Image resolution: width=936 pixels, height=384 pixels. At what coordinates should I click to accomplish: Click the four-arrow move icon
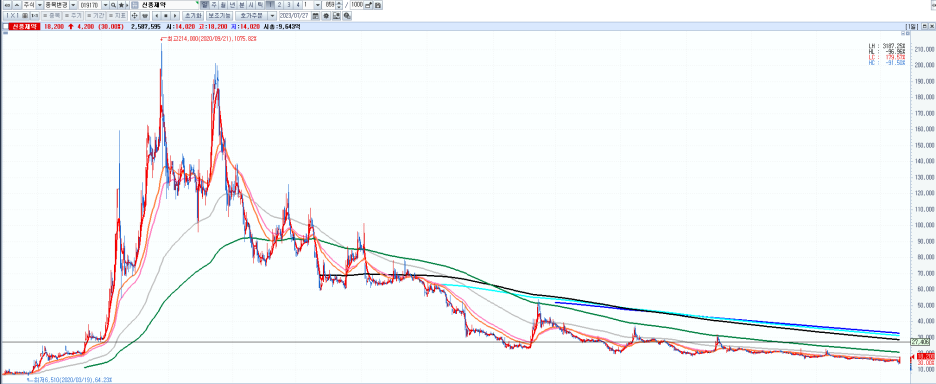[x=135, y=16]
